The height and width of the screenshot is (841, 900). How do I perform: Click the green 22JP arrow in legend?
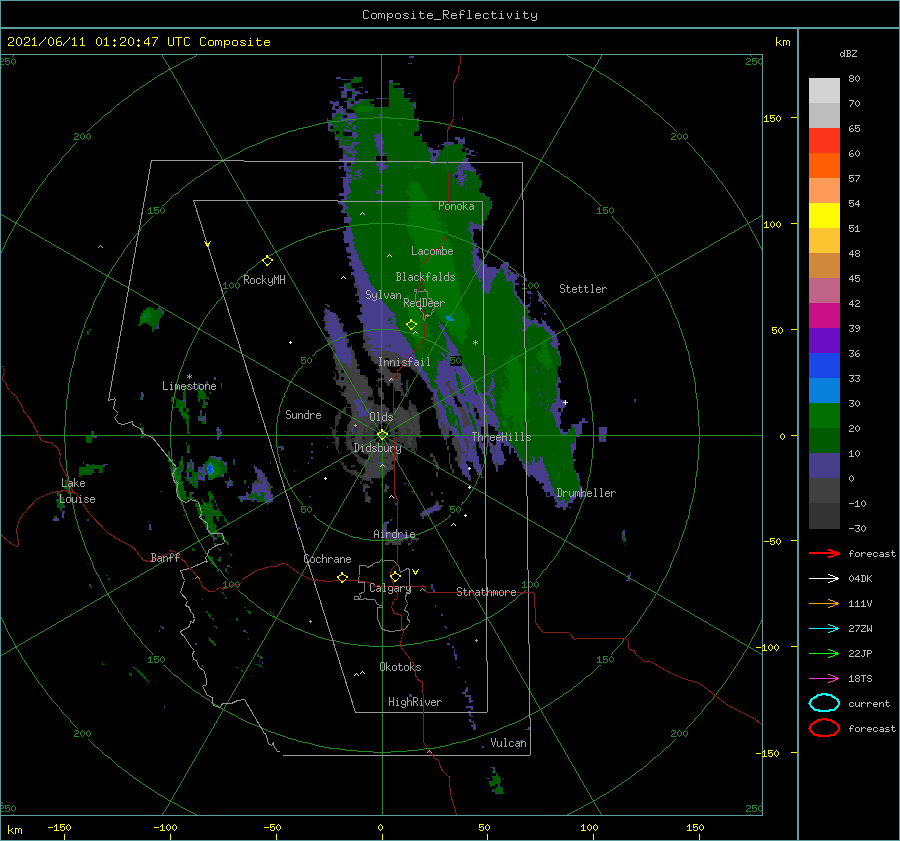point(824,653)
